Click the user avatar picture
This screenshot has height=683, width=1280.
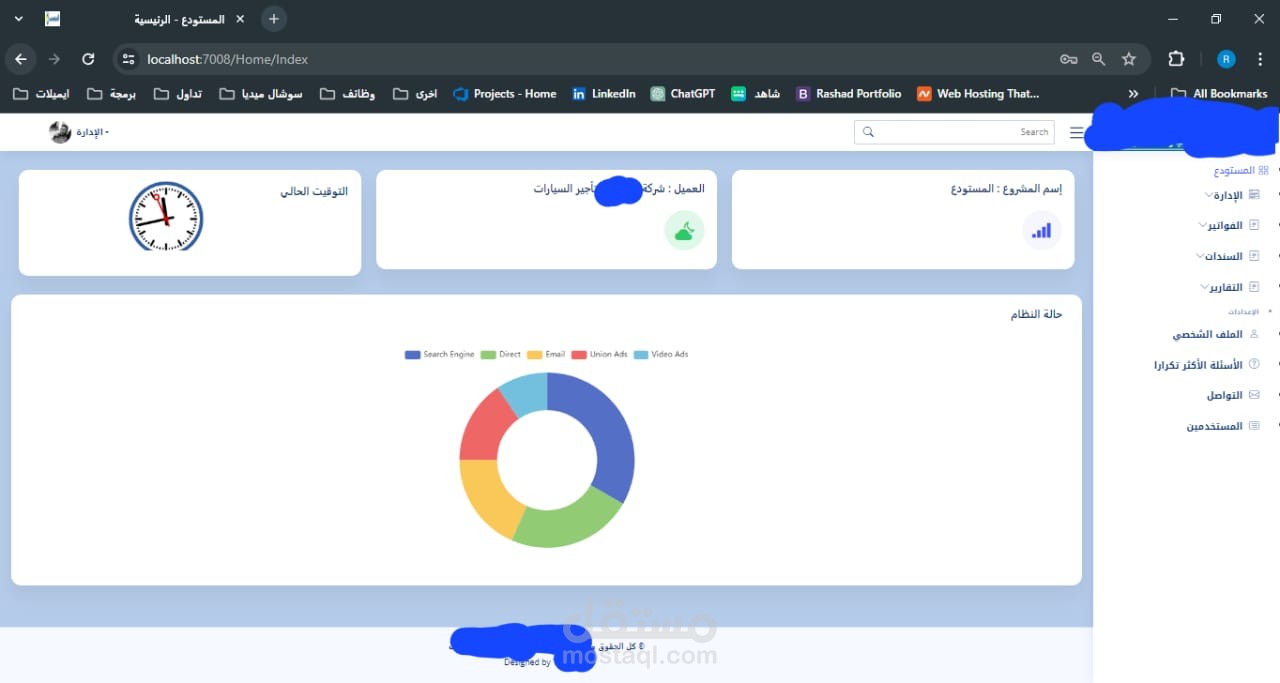coord(60,132)
